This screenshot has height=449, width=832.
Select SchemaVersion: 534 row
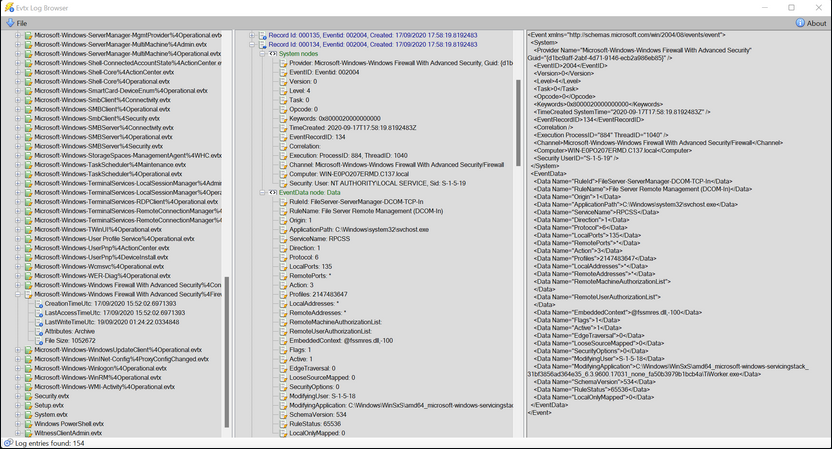tap(317, 415)
